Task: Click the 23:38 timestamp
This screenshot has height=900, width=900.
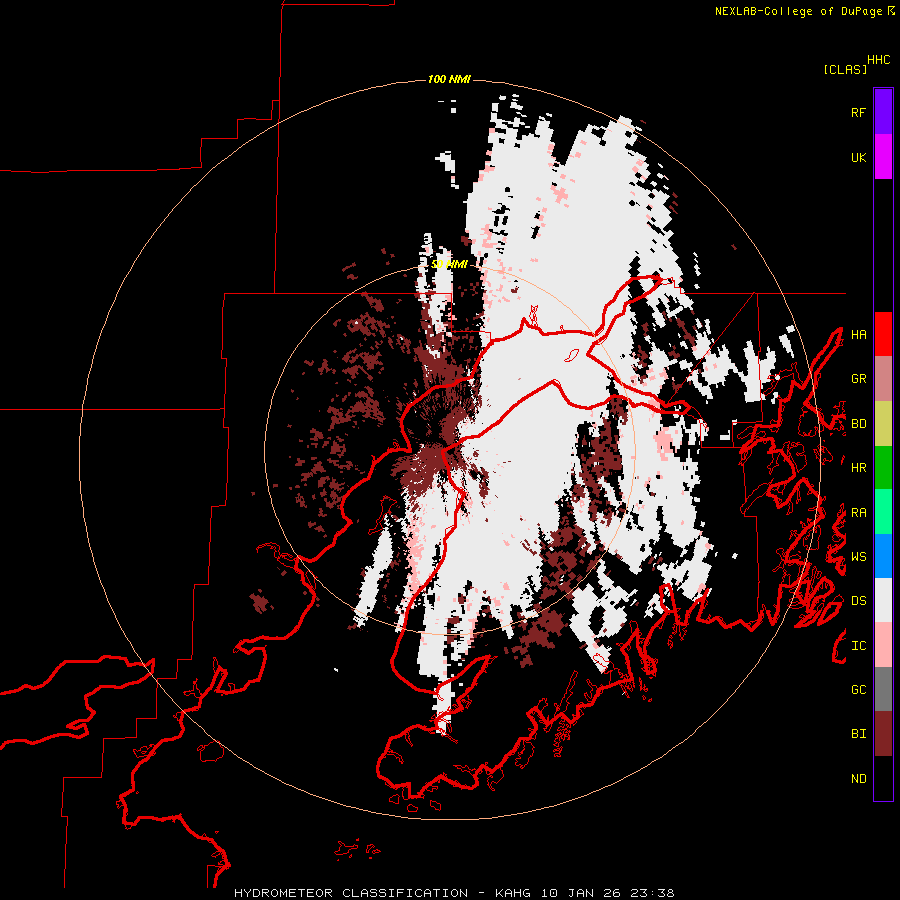Action: (x=651, y=893)
